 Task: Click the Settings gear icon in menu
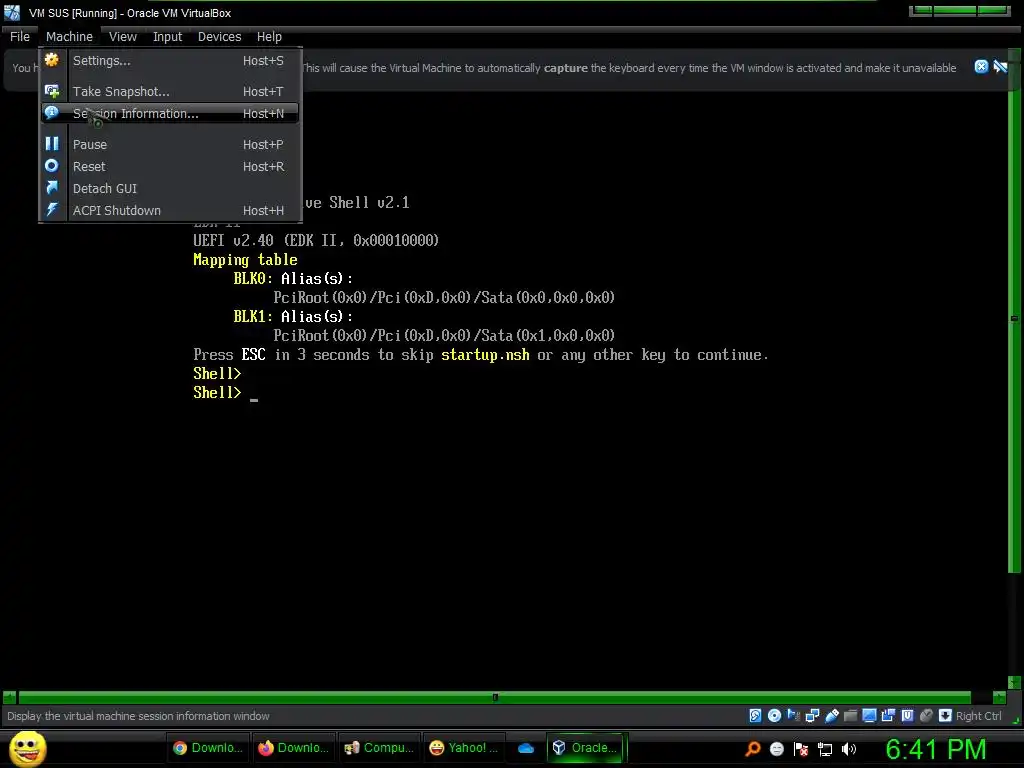52,60
